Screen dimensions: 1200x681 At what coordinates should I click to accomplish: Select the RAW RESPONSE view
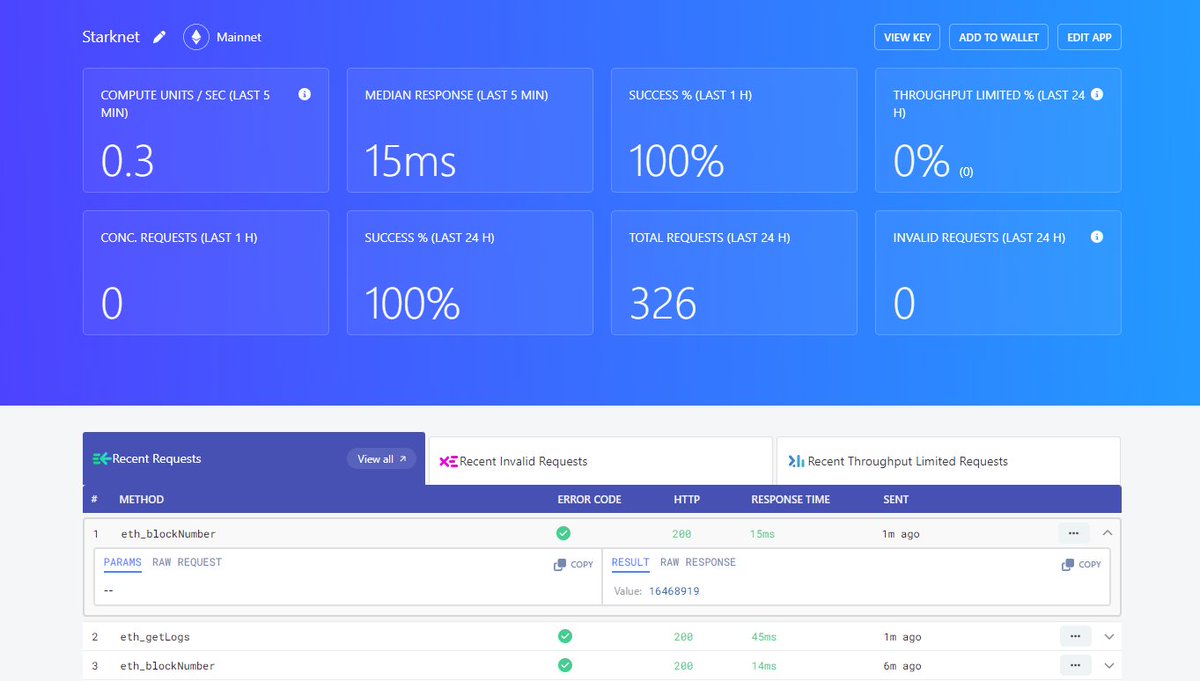pos(697,562)
